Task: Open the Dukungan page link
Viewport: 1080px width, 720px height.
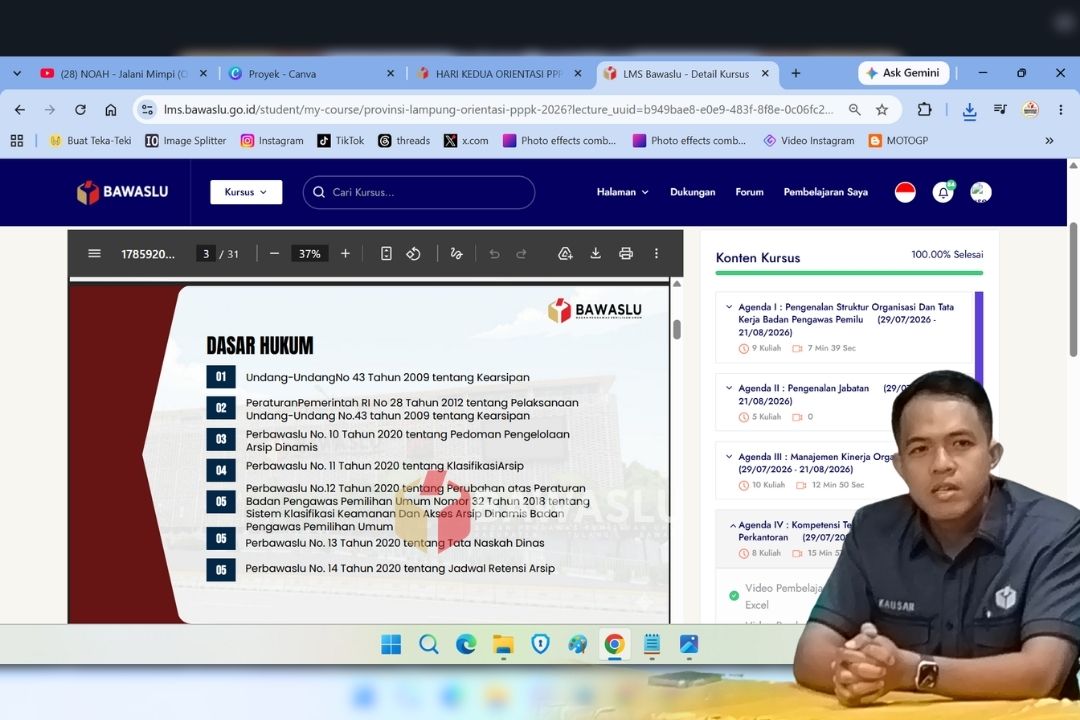Action: pos(692,192)
